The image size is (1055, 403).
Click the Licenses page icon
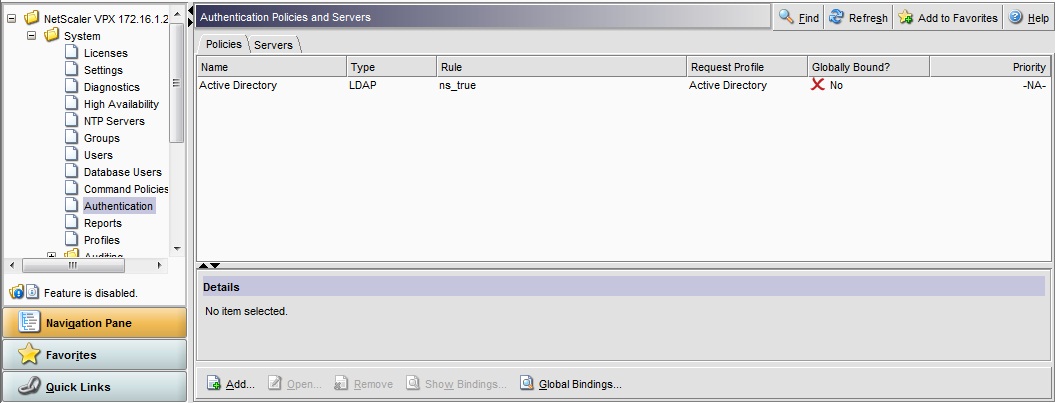[x=71, y=52]
